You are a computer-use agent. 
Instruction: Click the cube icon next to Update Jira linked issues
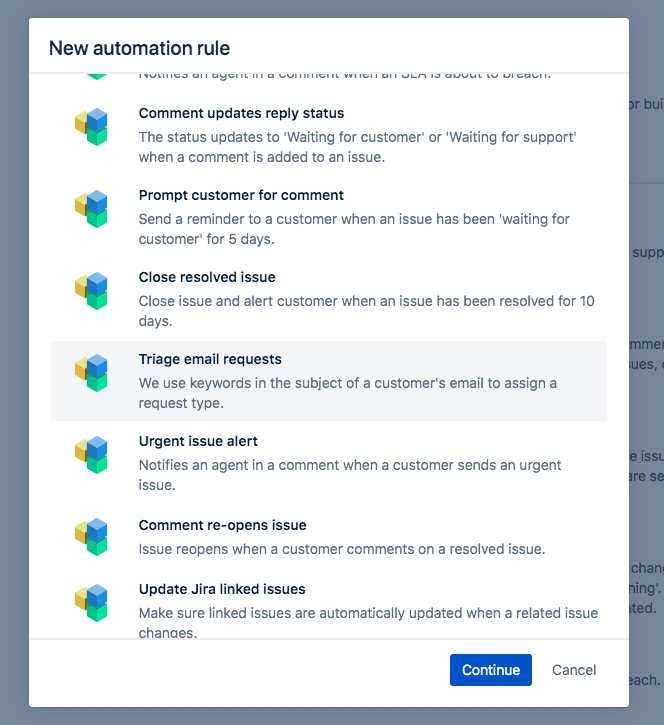[x=91, y=602]
